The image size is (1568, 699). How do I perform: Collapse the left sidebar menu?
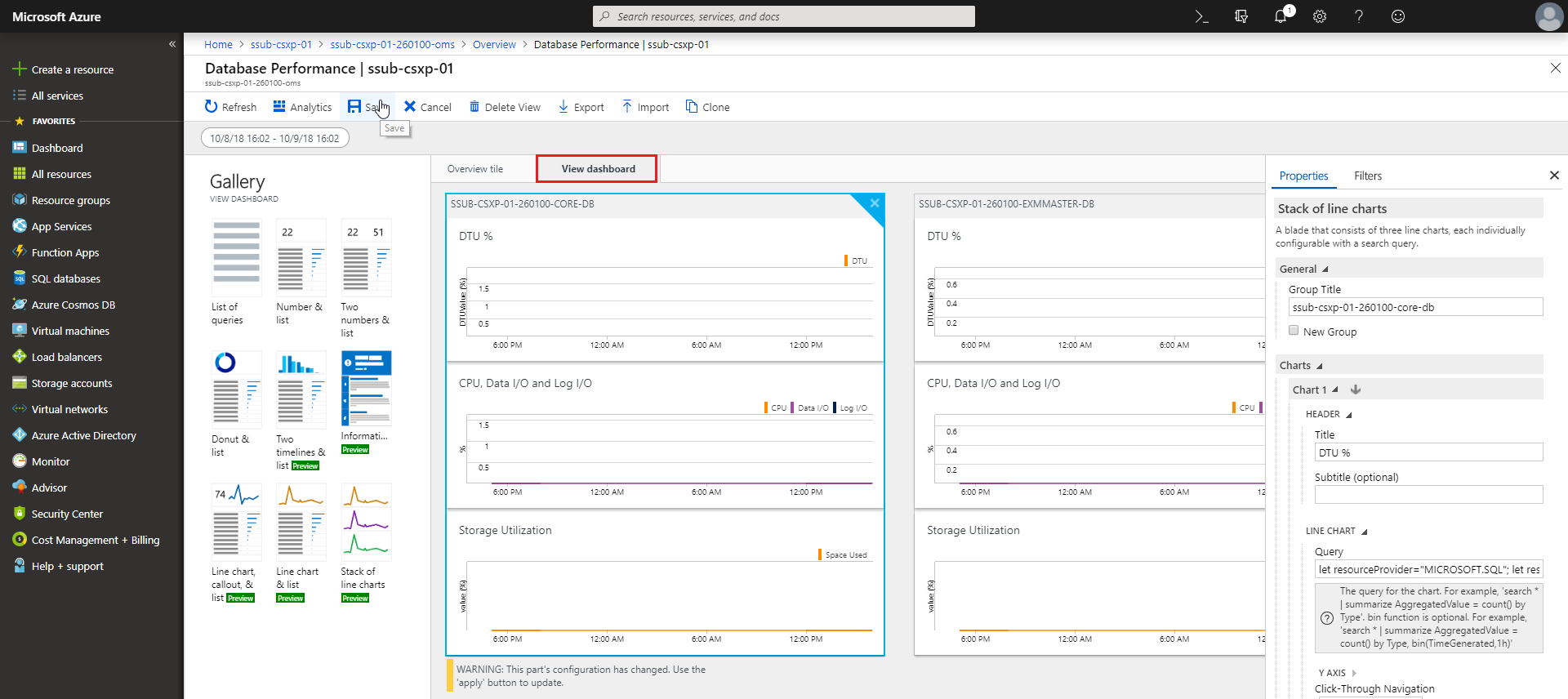point(172,44)
